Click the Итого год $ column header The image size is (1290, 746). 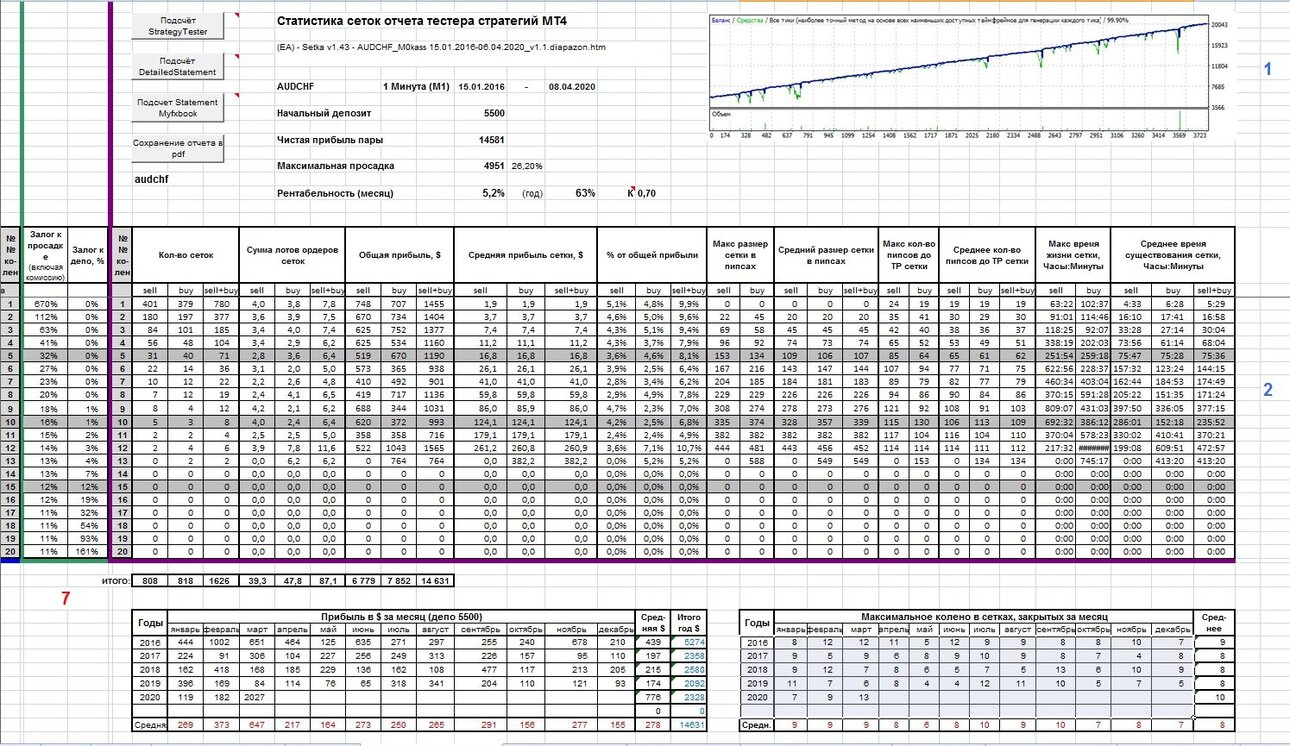[689, 623]
